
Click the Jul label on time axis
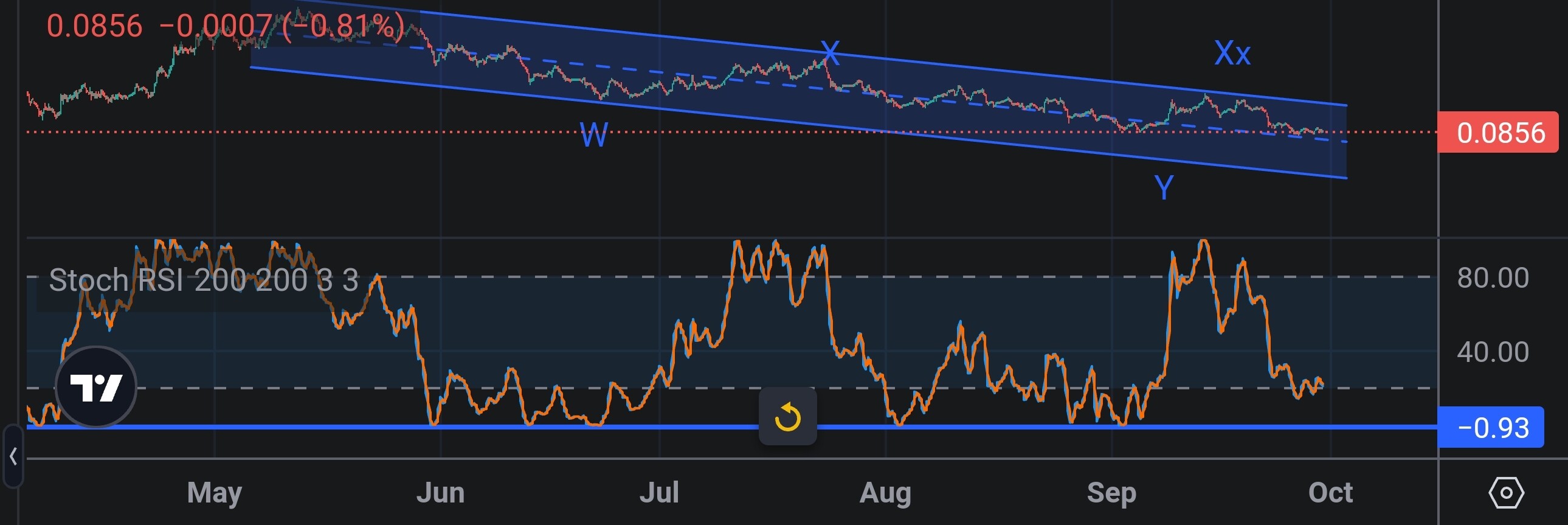659,492
